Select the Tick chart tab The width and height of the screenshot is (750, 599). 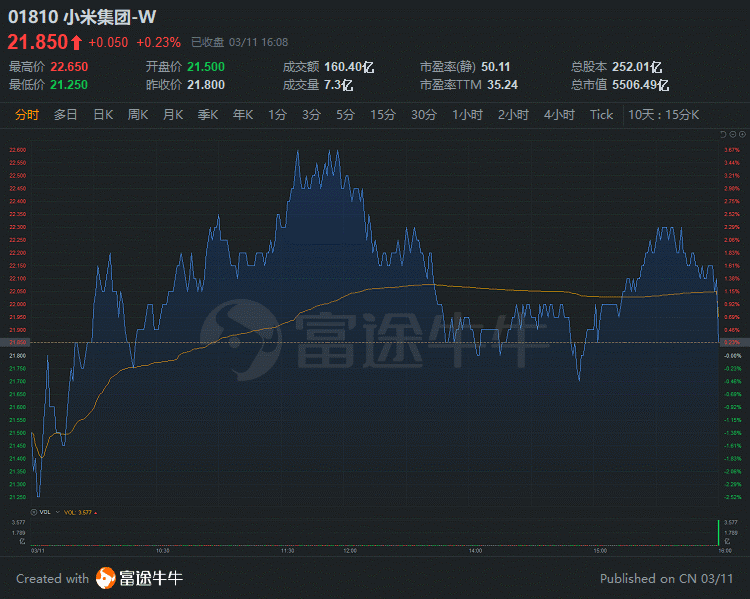coord(601,115)
